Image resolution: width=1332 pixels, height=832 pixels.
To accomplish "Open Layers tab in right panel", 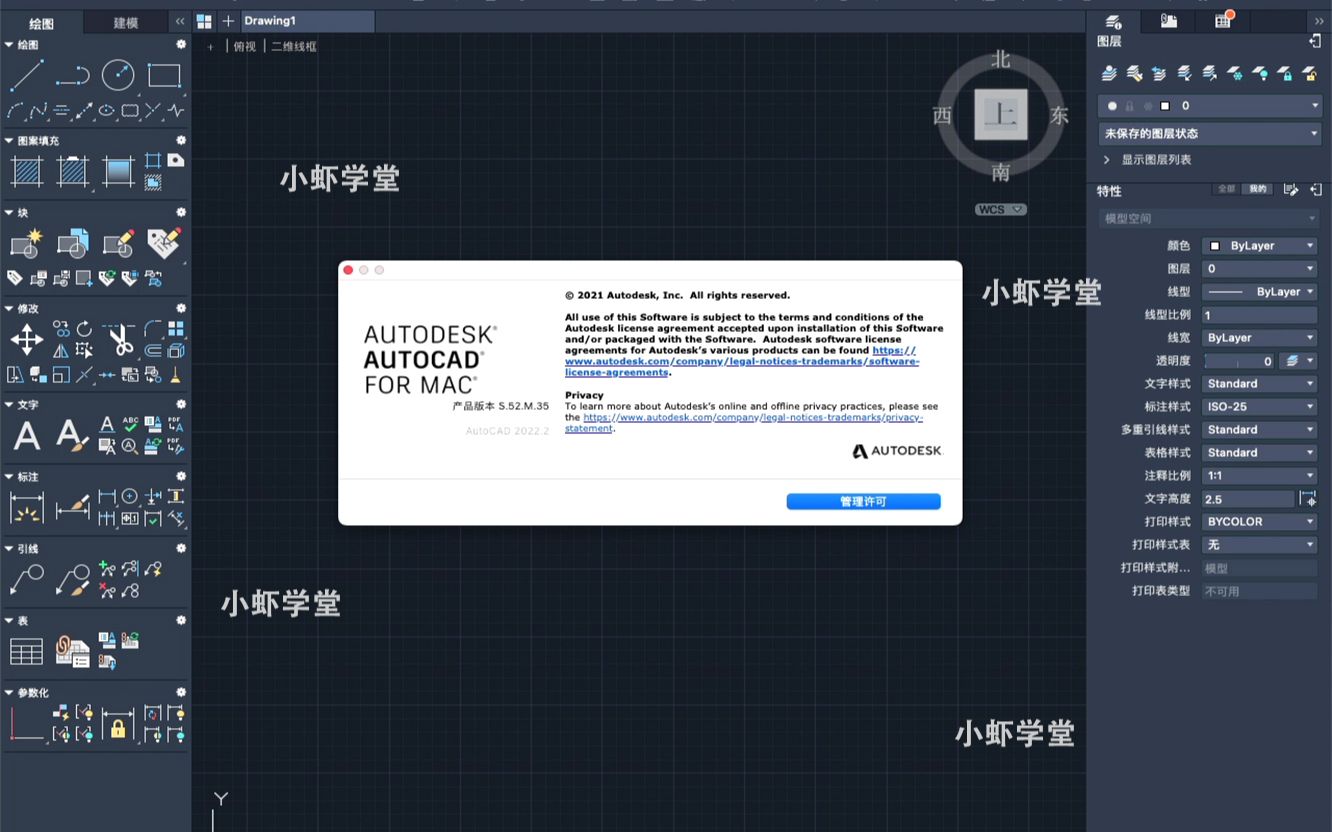I will point(1113,22).
